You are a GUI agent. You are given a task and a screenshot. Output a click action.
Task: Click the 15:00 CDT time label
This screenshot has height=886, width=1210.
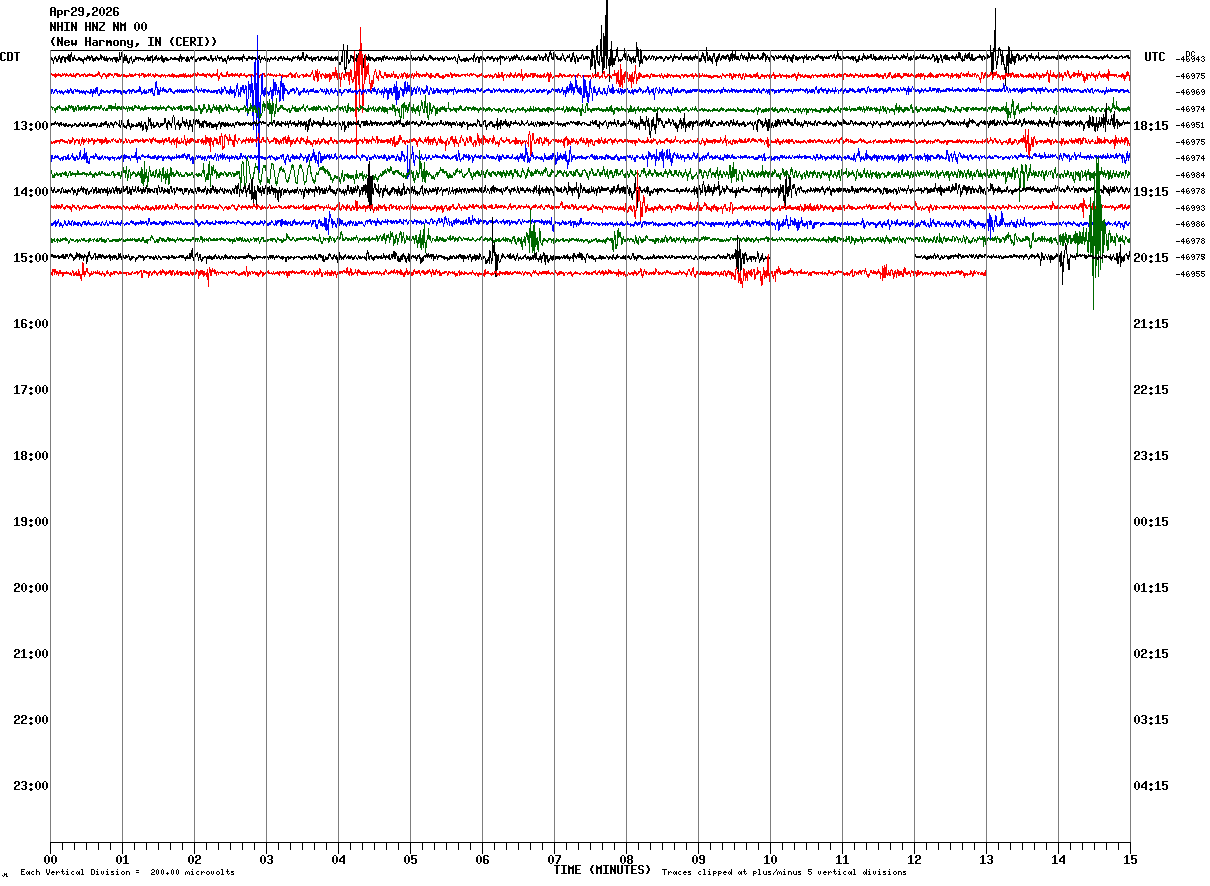(x=31, y=258)
